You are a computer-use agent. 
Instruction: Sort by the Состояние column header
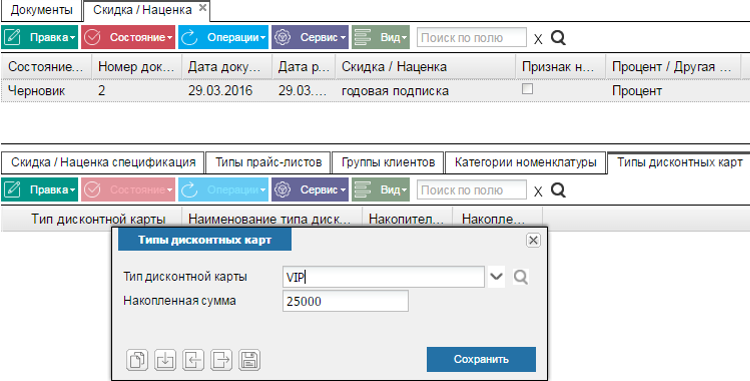coord(46,67)
